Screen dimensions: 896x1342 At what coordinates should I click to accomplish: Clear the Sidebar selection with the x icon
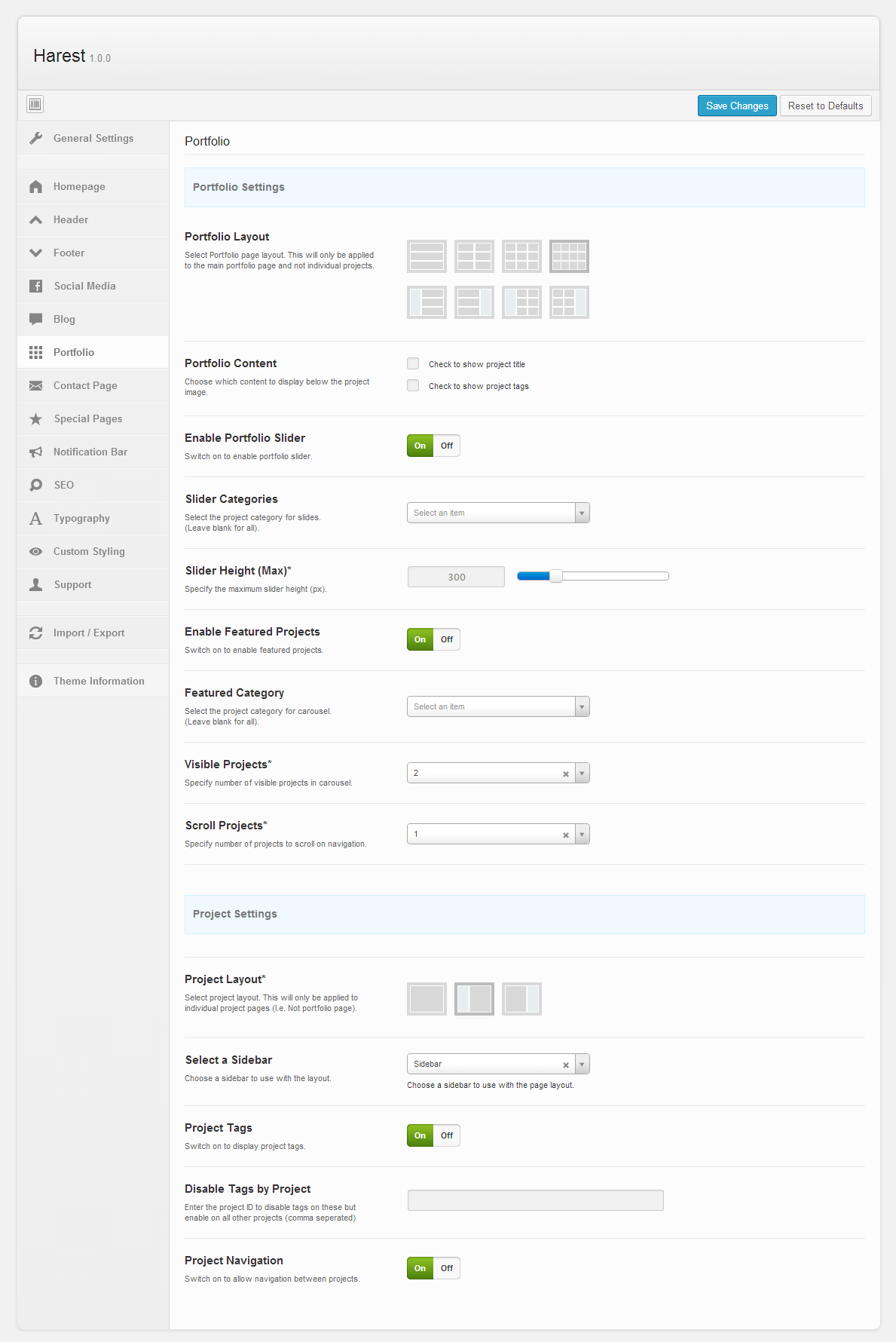566,1065
